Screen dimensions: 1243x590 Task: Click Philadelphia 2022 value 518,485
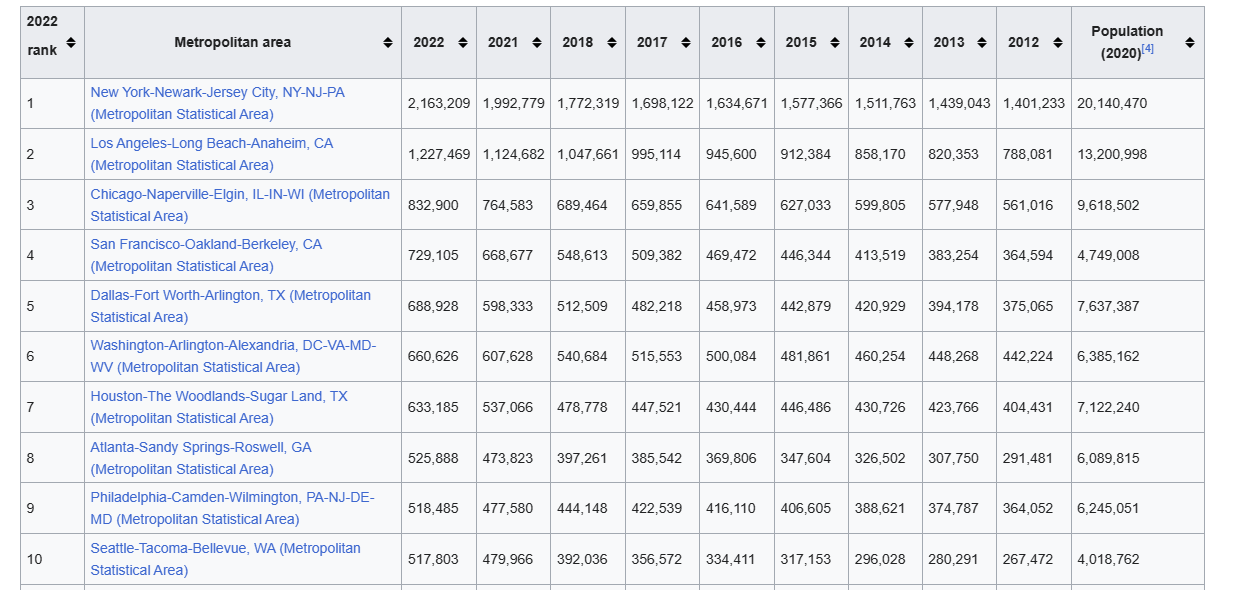click(434, 508)
